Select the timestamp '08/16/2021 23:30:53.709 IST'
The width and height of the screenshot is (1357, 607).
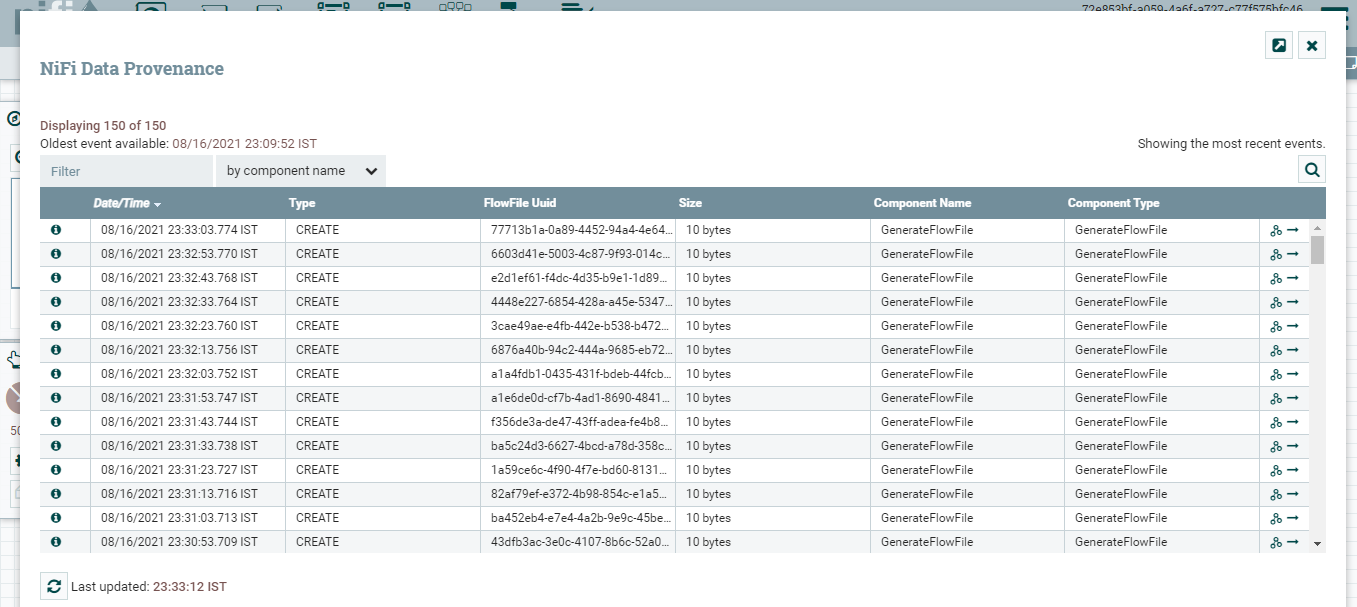pyautogui.click(x=179, y=542)
